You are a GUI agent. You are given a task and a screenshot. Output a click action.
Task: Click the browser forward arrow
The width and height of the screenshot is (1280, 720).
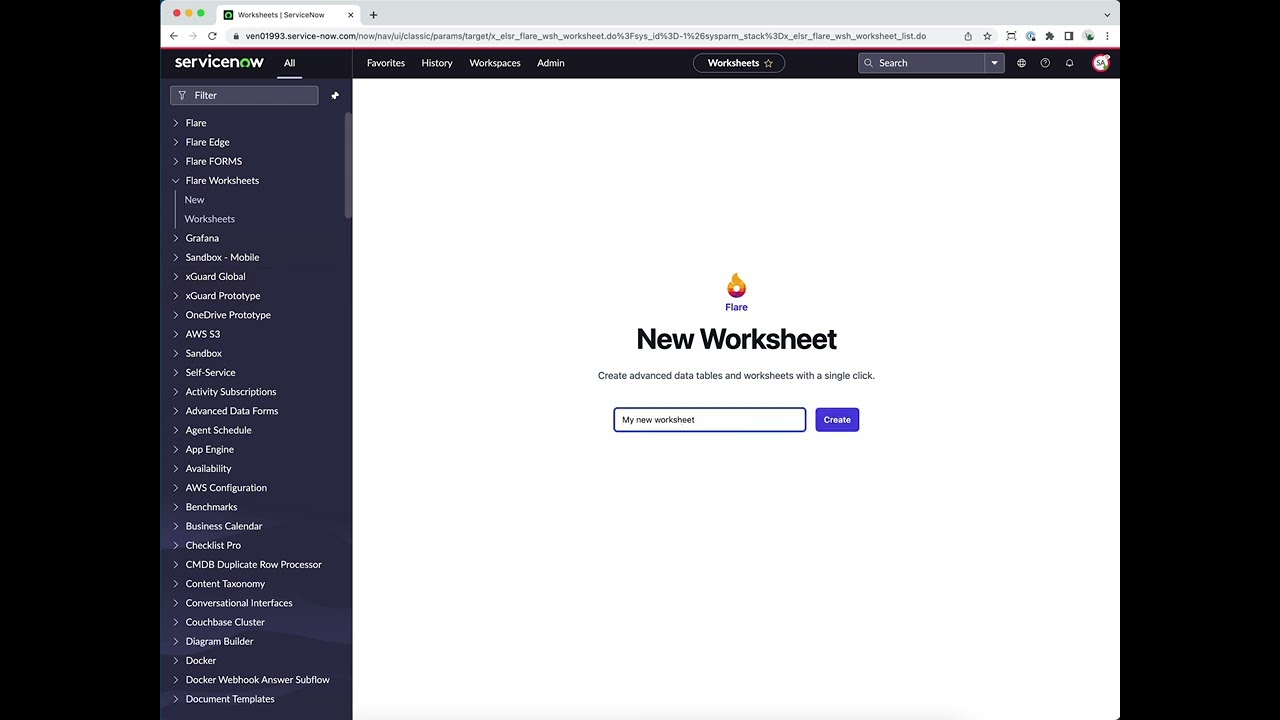click(x=193, y=36)
